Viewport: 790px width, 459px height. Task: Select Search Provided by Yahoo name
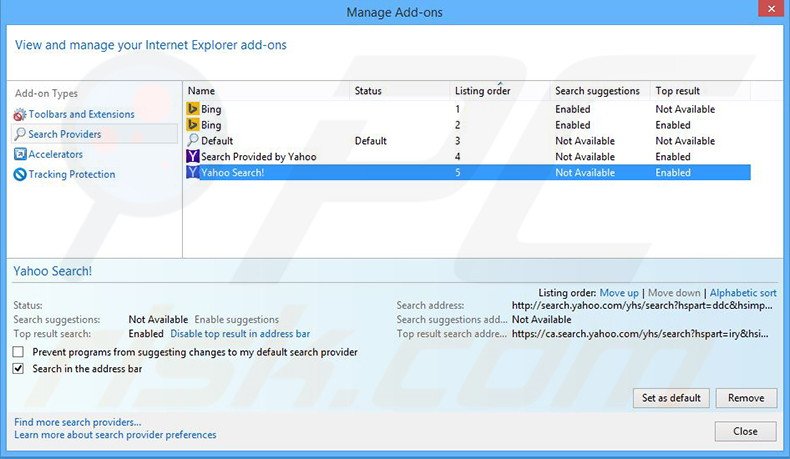click(x=259, y=157)
